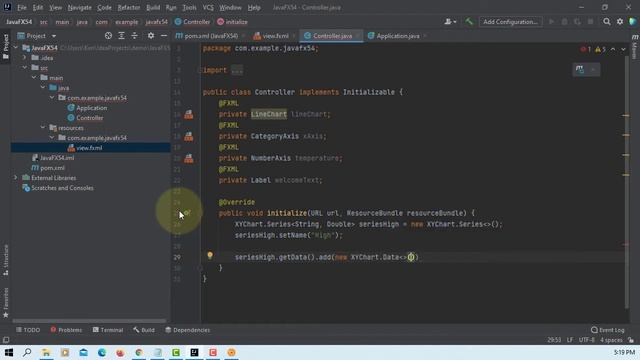
Task: Select opened file locate target icon
Action: coord(108,36)
